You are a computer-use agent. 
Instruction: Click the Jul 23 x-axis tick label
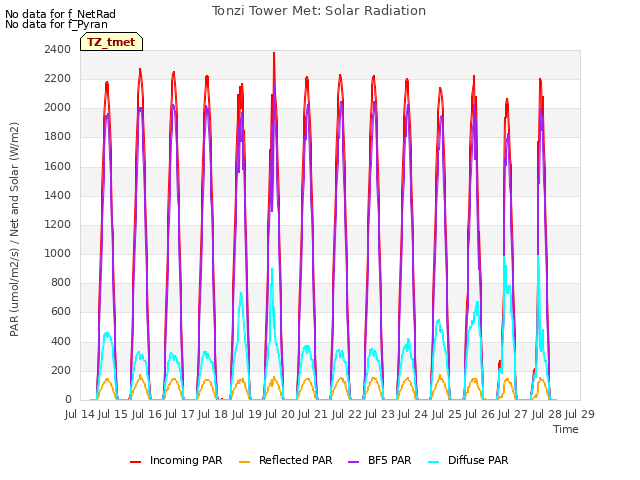[380, 414]
